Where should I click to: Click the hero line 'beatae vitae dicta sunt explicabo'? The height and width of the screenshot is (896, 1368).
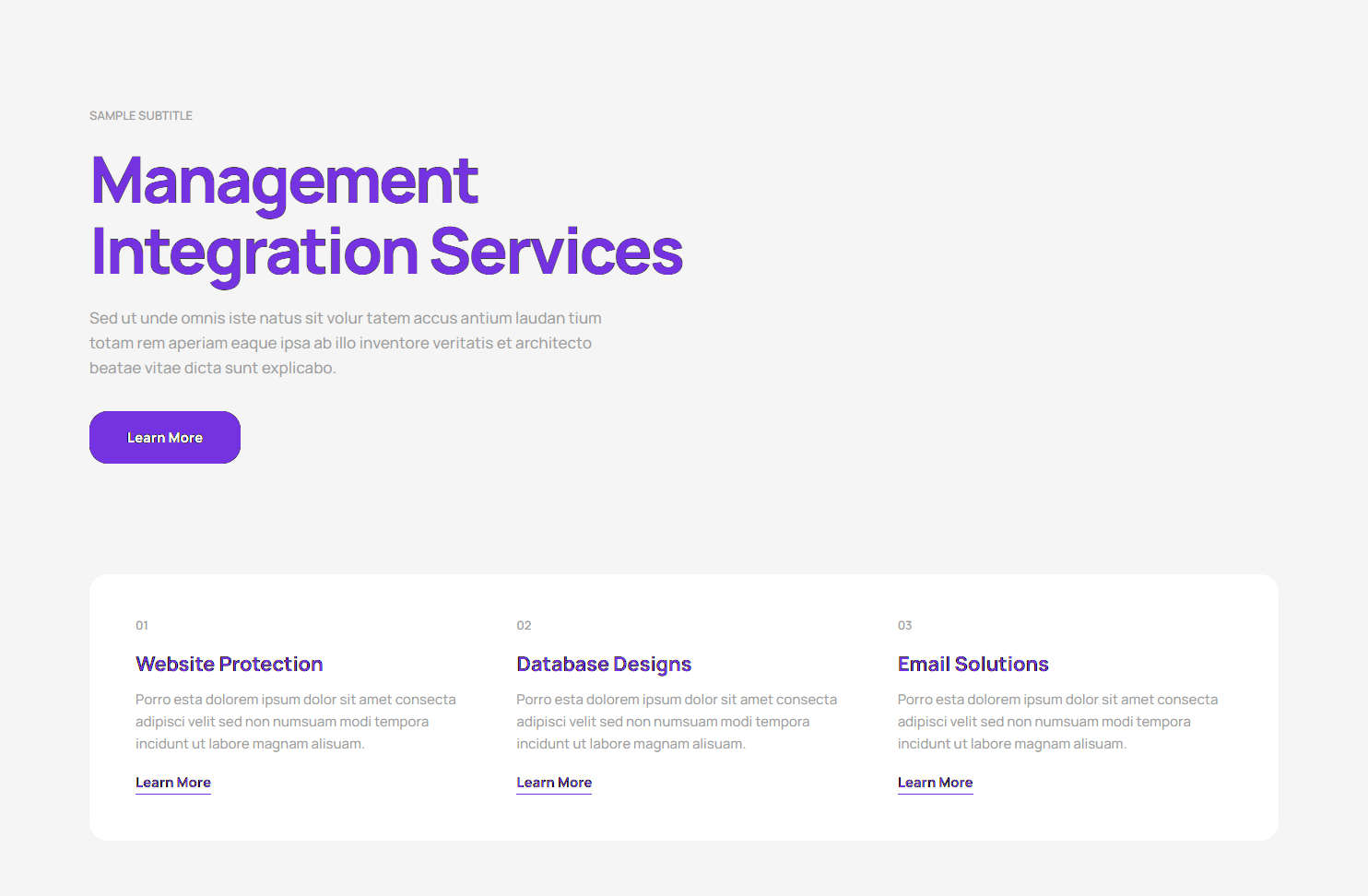click(x=212, y=369)
